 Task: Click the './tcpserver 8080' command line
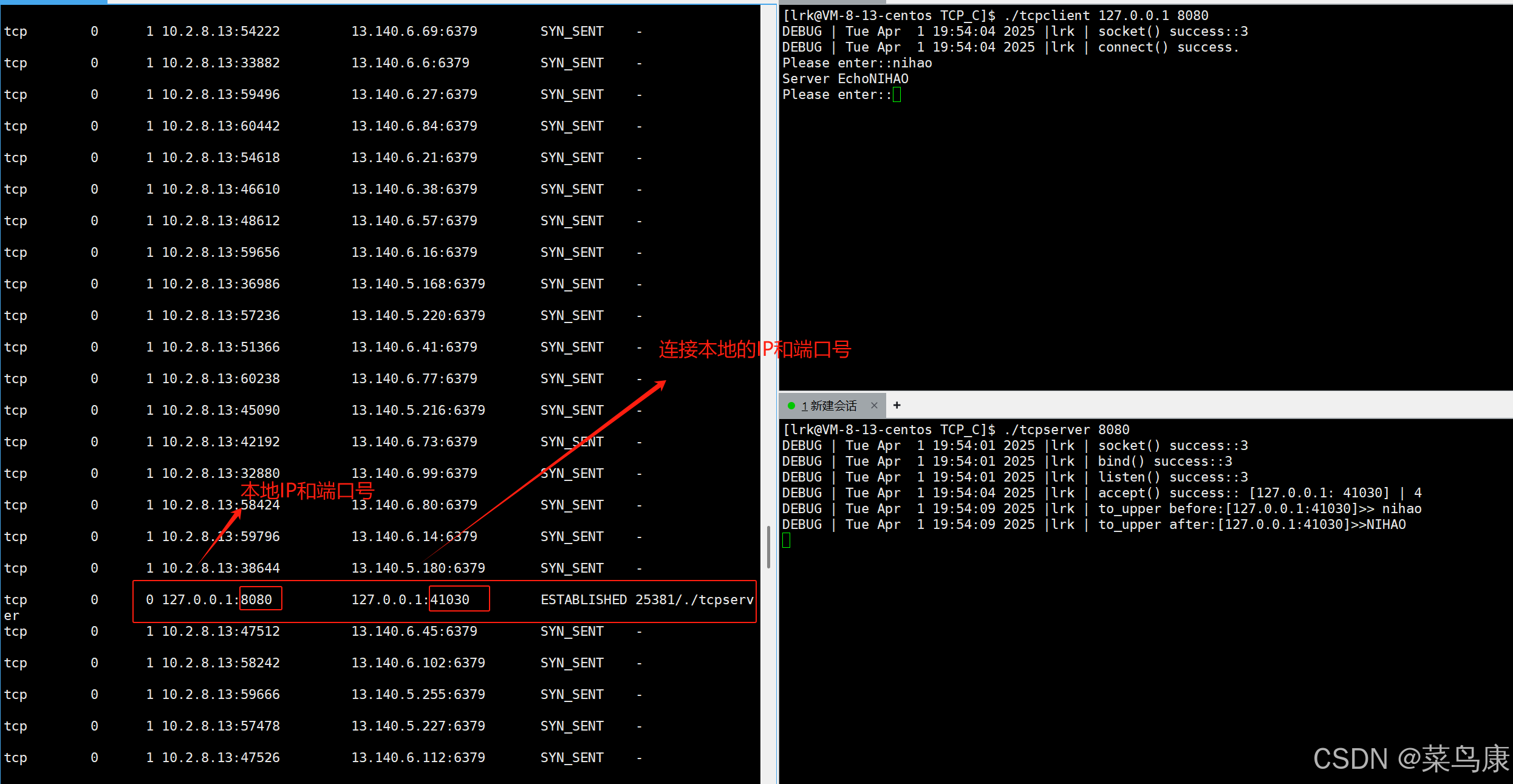click(1066, 429)
